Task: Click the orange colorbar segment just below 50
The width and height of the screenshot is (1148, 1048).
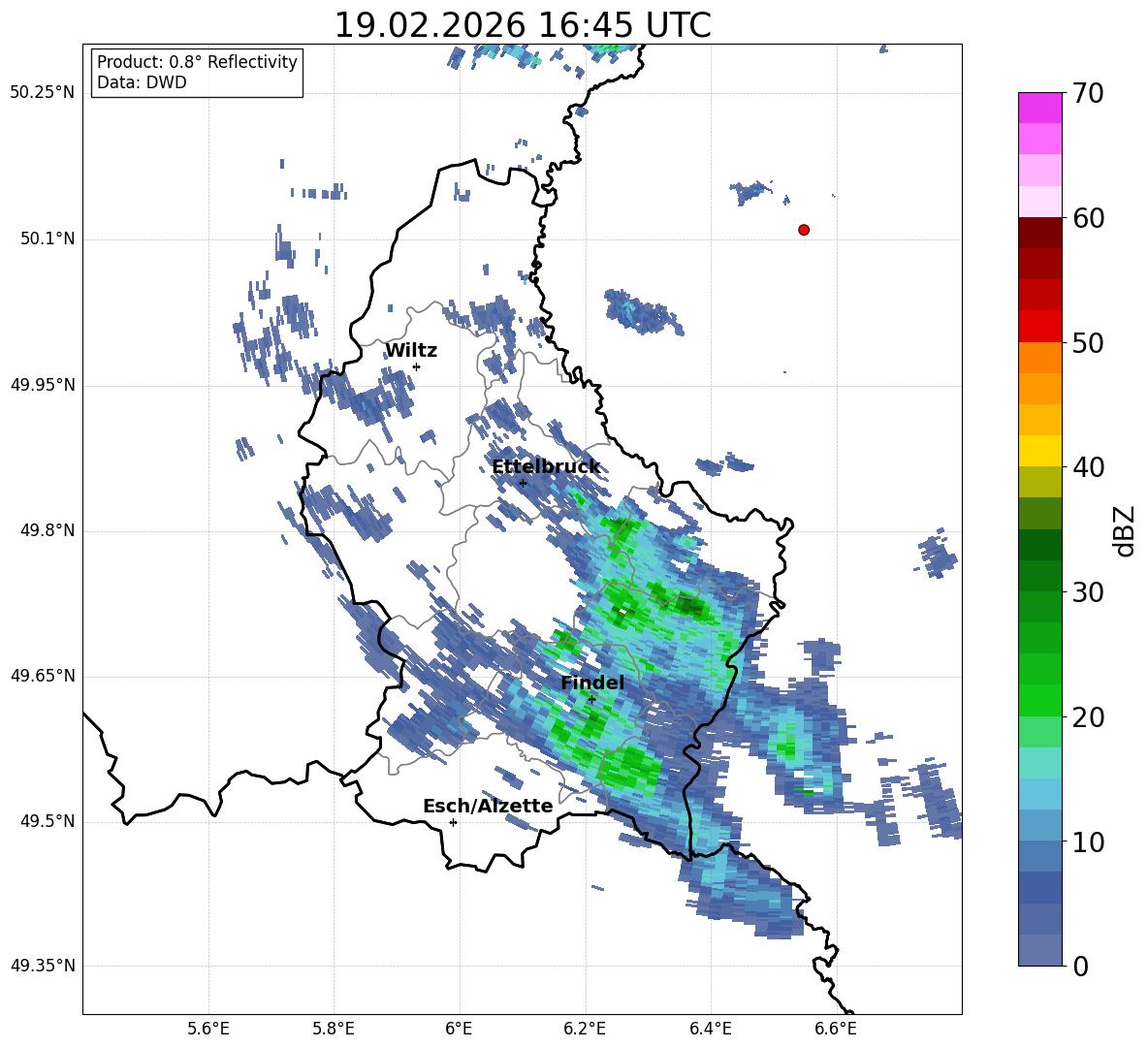Action: 1039,358
